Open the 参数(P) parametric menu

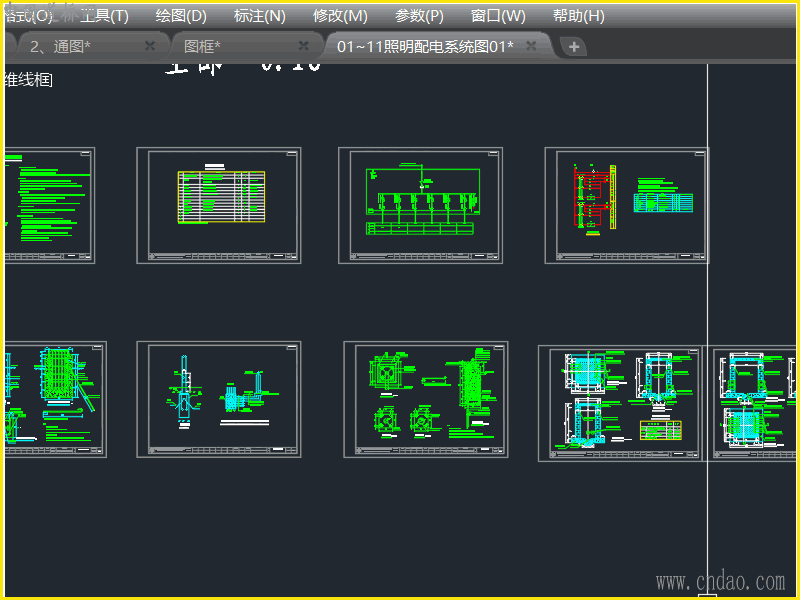419,16
